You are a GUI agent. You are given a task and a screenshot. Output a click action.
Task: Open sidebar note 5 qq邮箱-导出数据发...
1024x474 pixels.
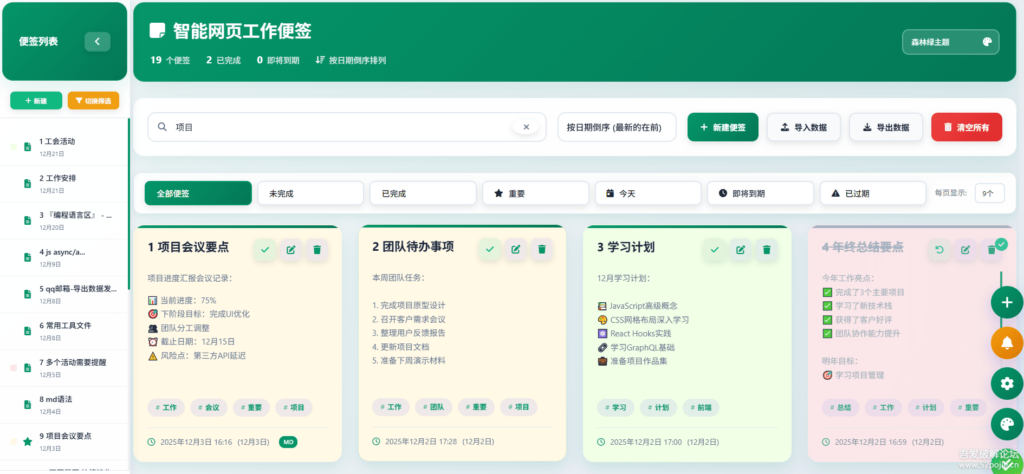click(x=64, y=294)
